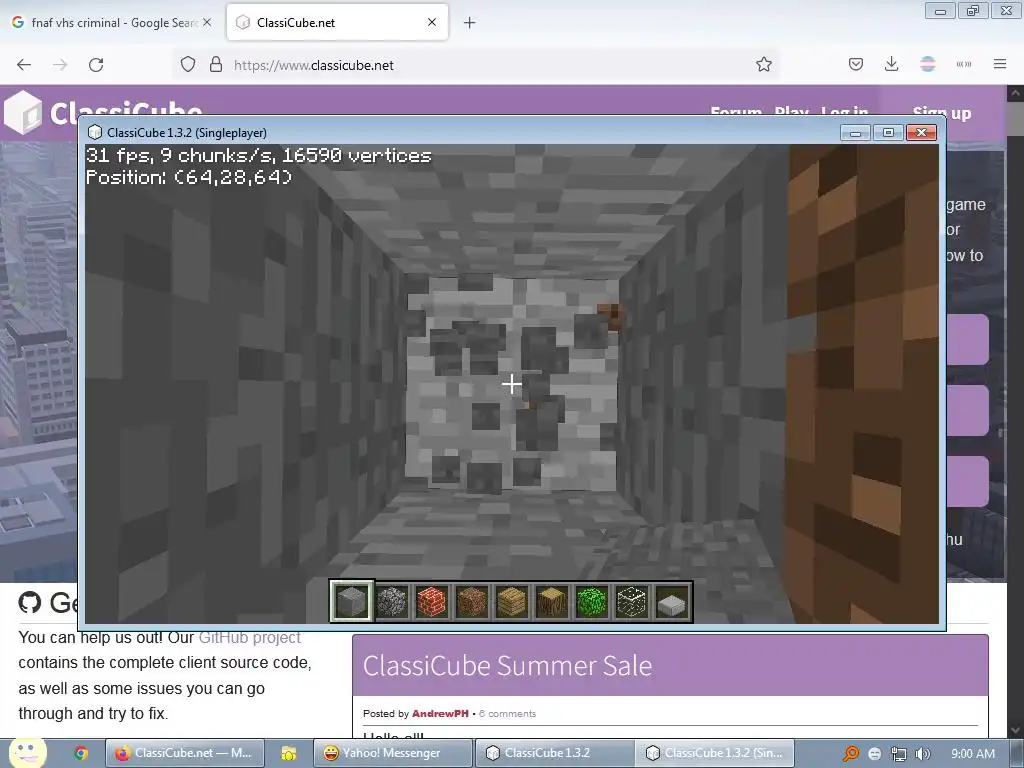Select the log block in hotbar
The height and width of the screenshot is (768, 1024).
[552, 601]
